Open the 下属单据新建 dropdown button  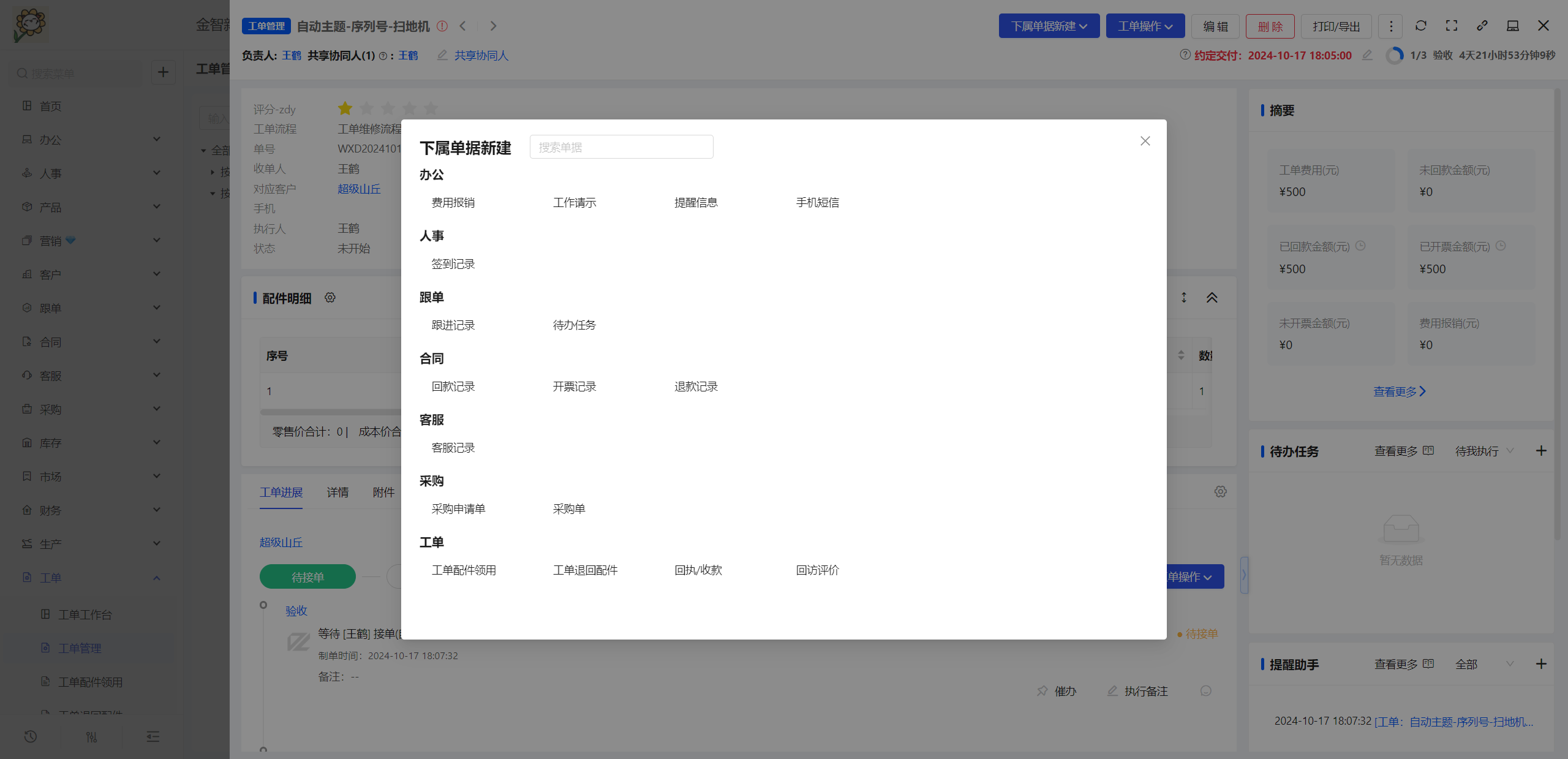(x=1049, y=26)
